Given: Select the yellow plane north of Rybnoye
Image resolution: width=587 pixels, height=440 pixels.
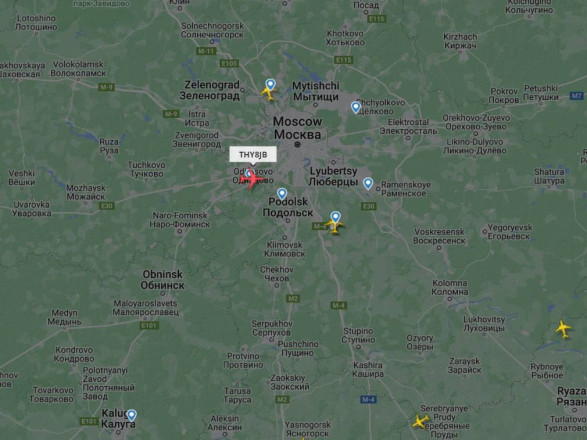Looking at the screenshot, I should 563,329.
